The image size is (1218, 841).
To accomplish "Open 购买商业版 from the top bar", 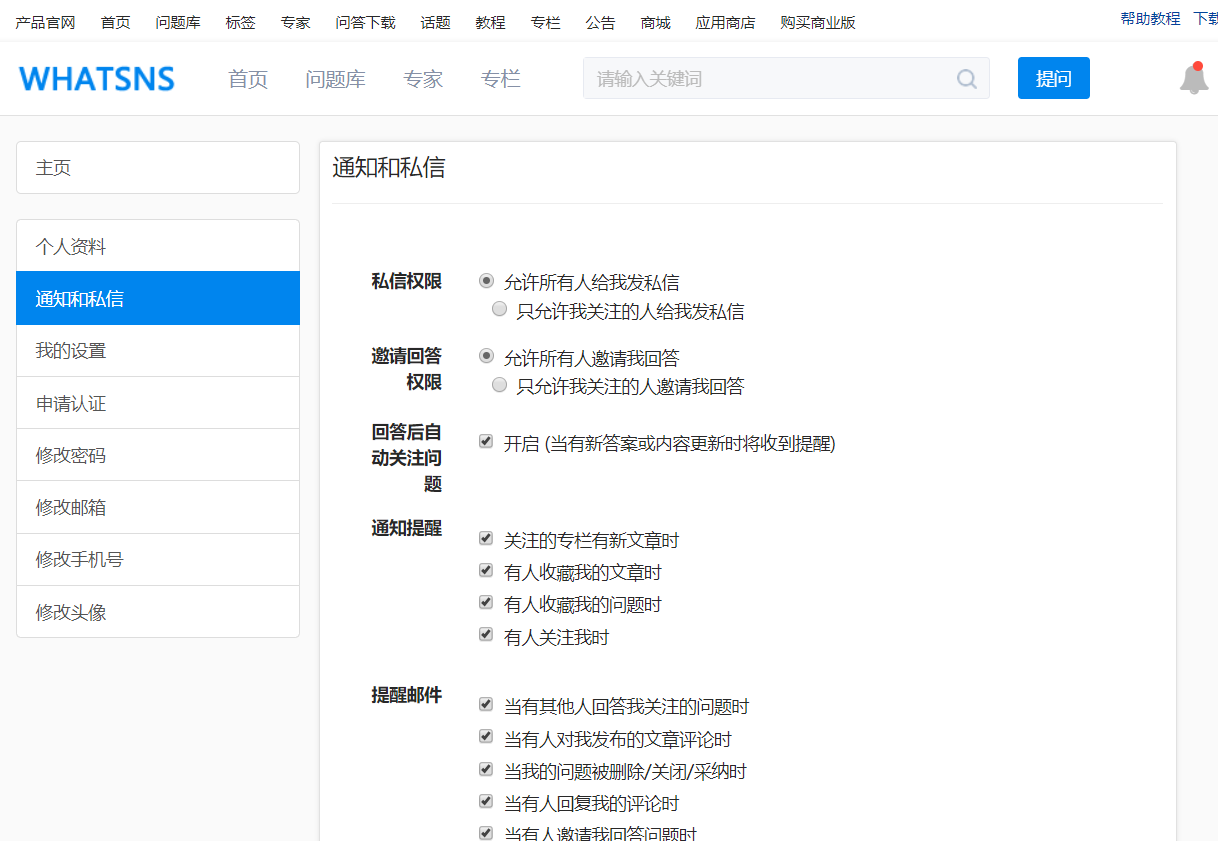I will (816, 22).
